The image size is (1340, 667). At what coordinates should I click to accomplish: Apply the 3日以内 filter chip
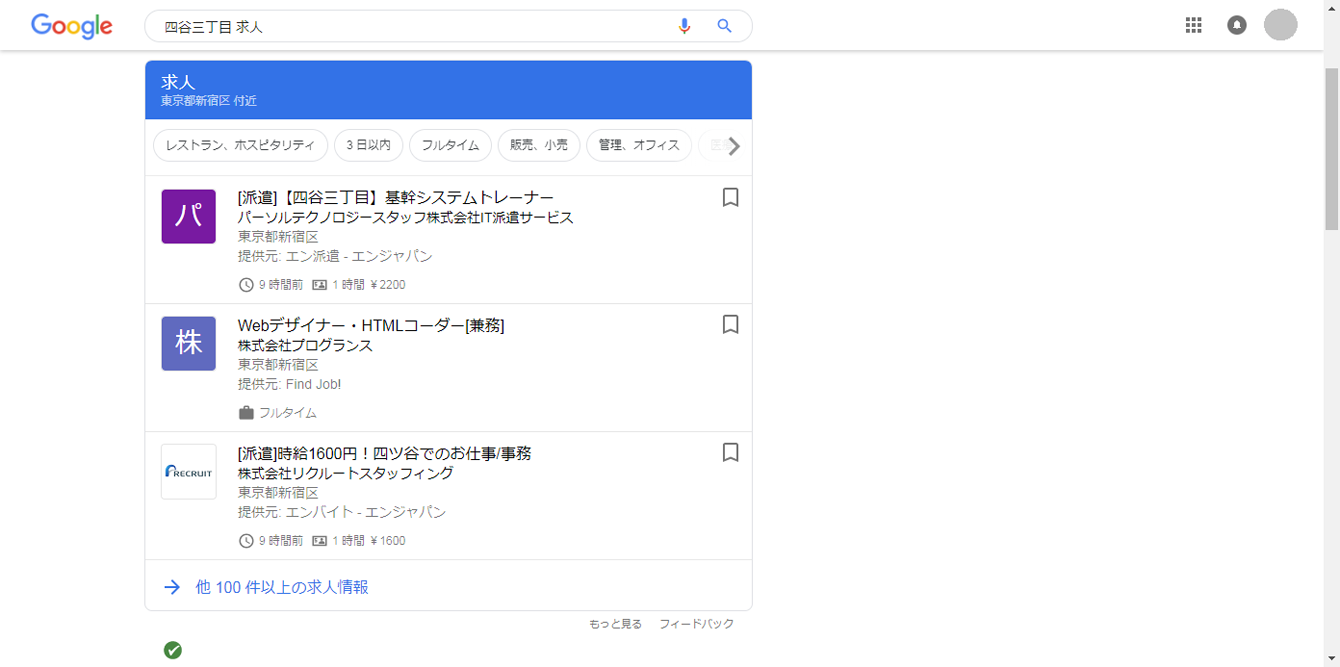369,145
